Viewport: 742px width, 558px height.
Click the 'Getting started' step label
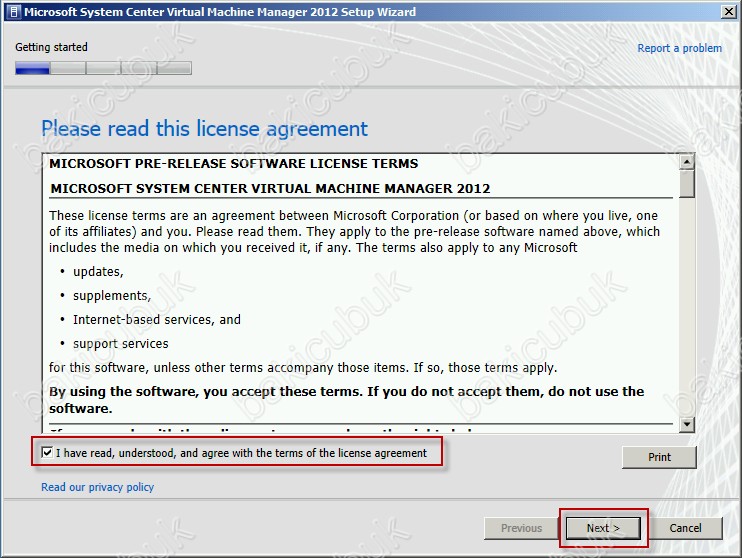51,47
